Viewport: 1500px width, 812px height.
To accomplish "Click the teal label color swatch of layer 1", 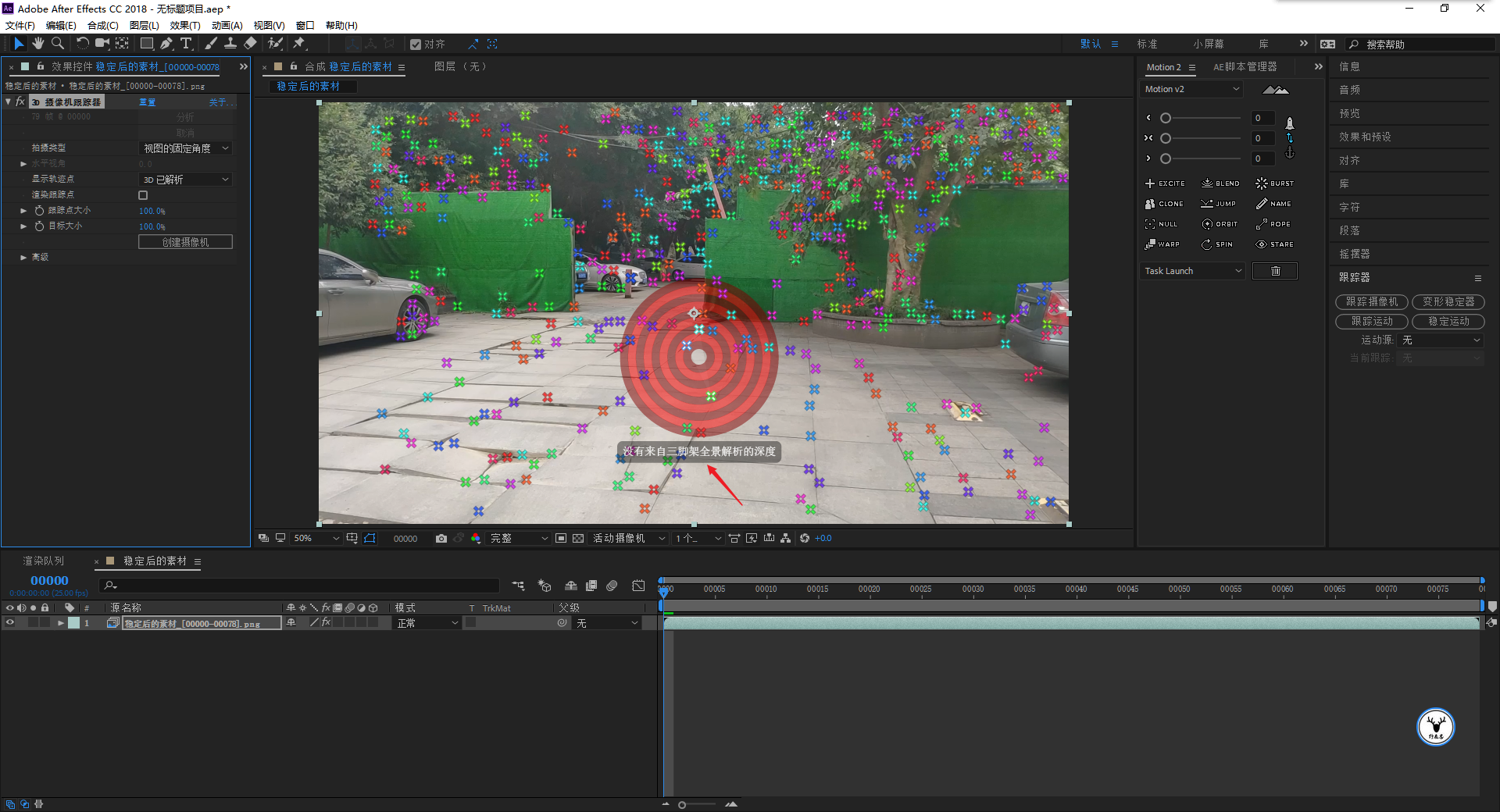I will click(x=73, y=623).
